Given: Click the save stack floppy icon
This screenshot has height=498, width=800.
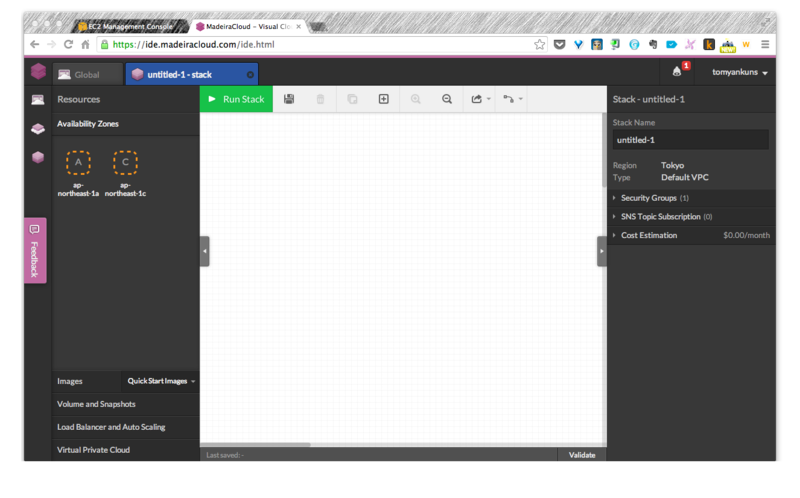Looking at the screenshot, I should click(x=289, y=99).
